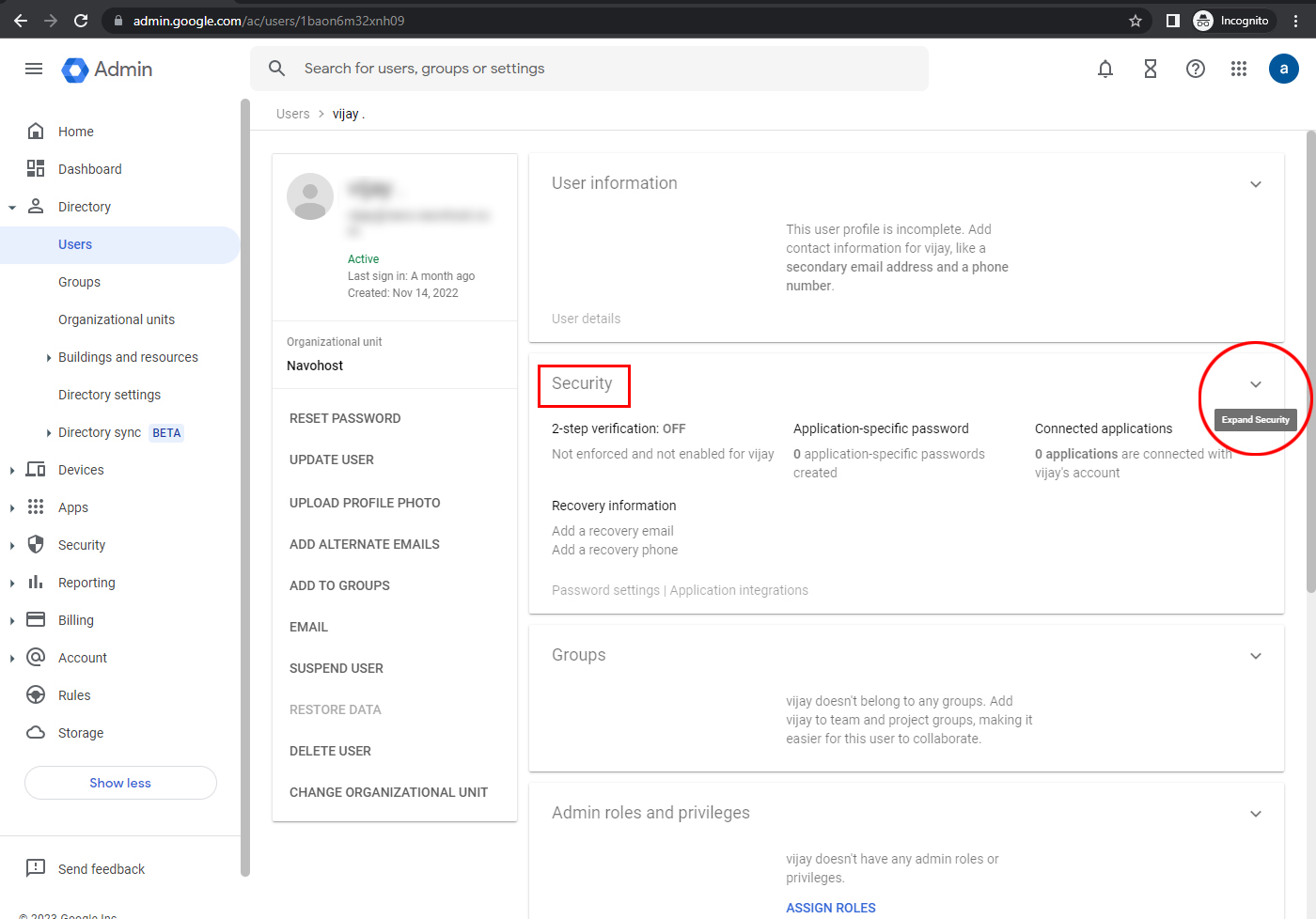Reload the page in browser
1316x919 pixels.
point(81,21)
